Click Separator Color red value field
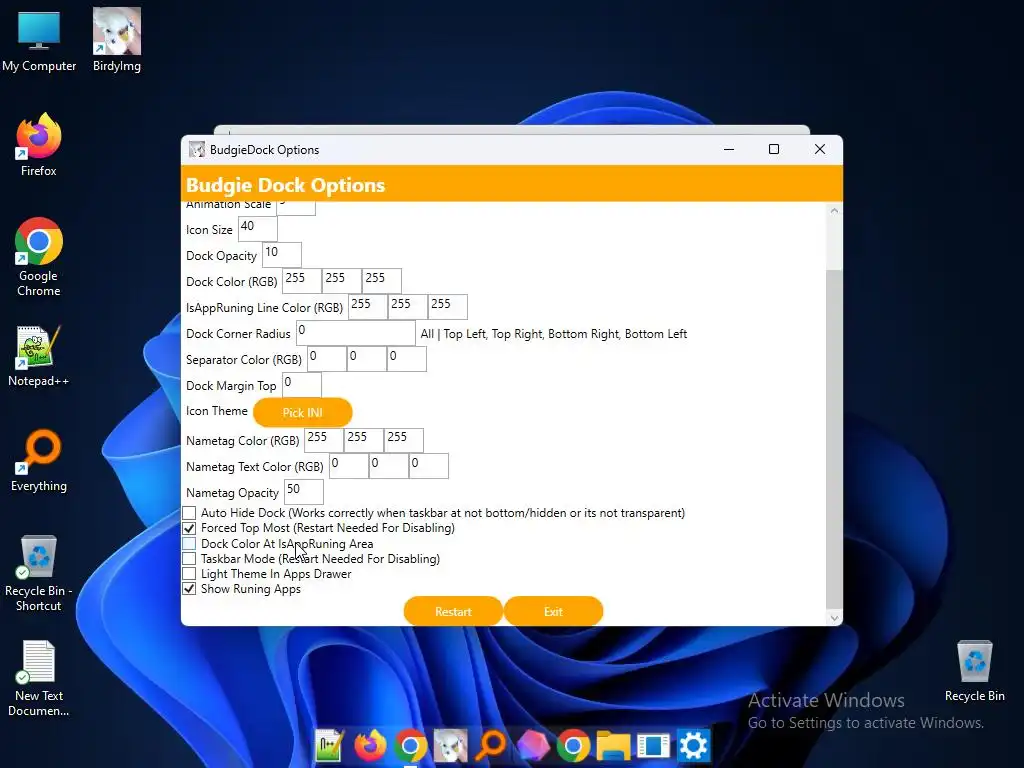This screenshot has width=1024, height=768. (327, 359)
